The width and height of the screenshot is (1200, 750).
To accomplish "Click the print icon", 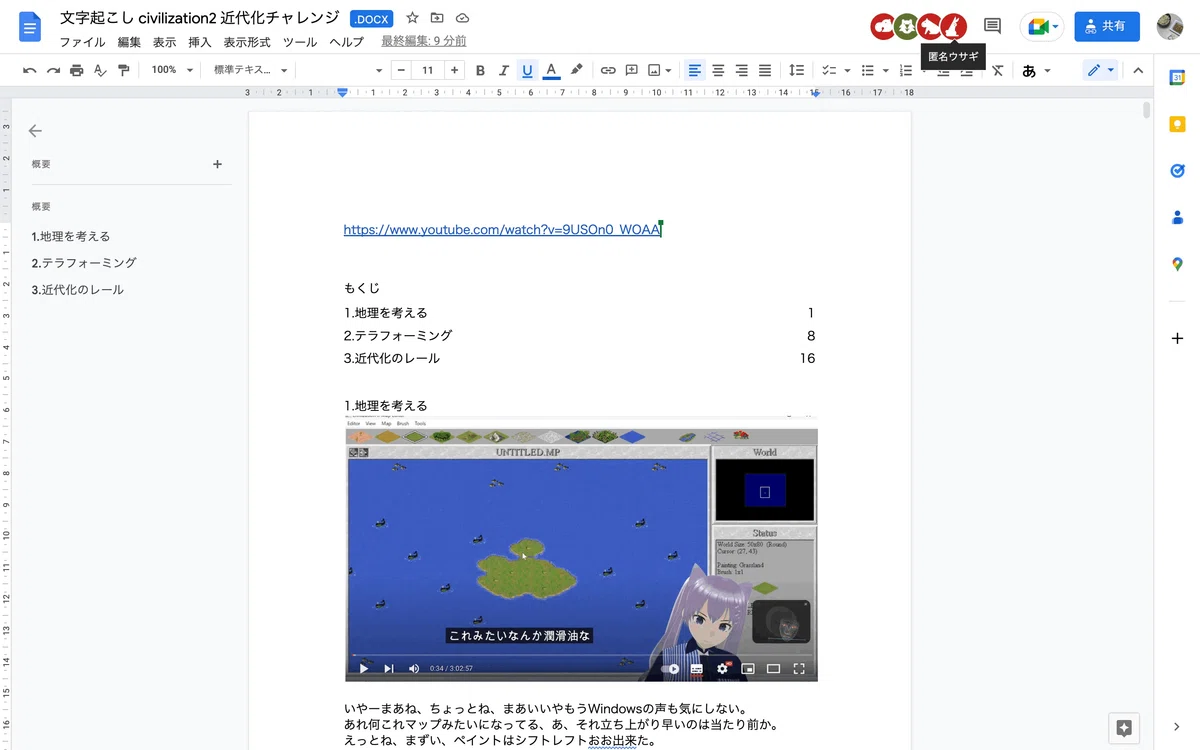I will pyautogui.click(x=77, y=70).
